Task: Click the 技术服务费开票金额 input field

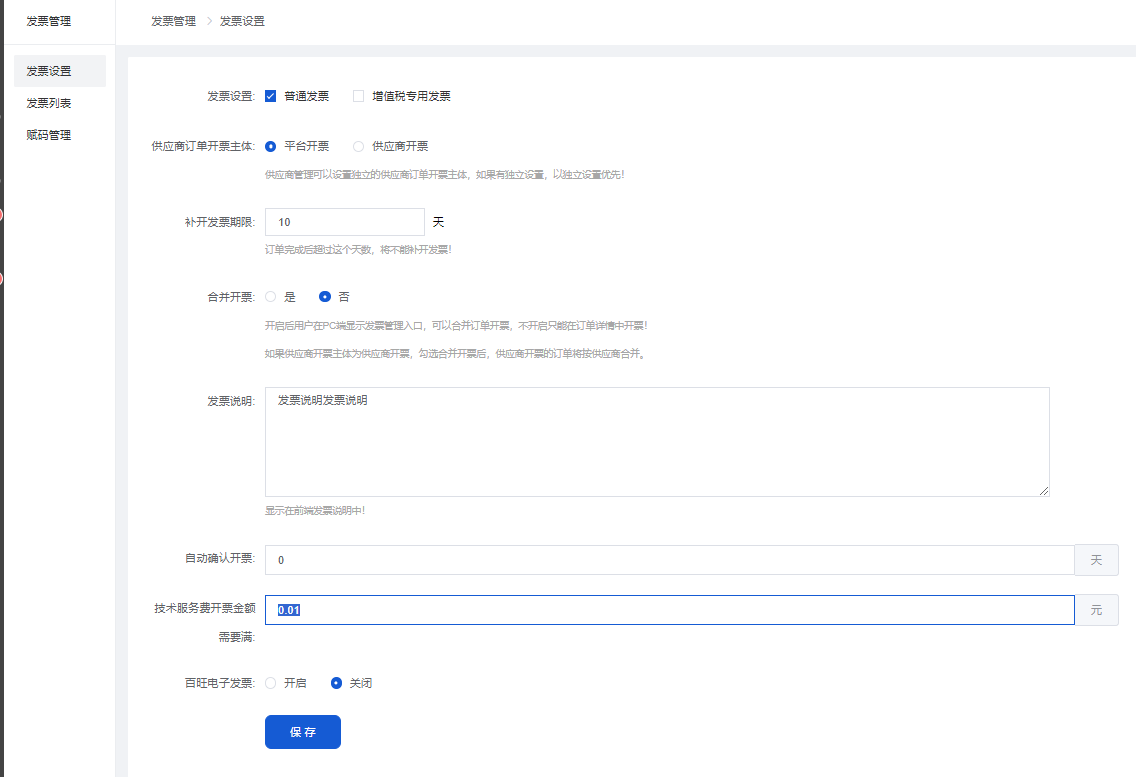Action: 668,610
